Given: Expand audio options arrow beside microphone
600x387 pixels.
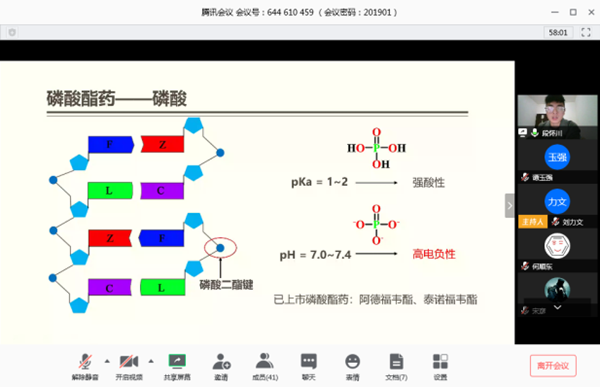Looking at the screenshot, I should pyautogui.click(x=107, y=361).
